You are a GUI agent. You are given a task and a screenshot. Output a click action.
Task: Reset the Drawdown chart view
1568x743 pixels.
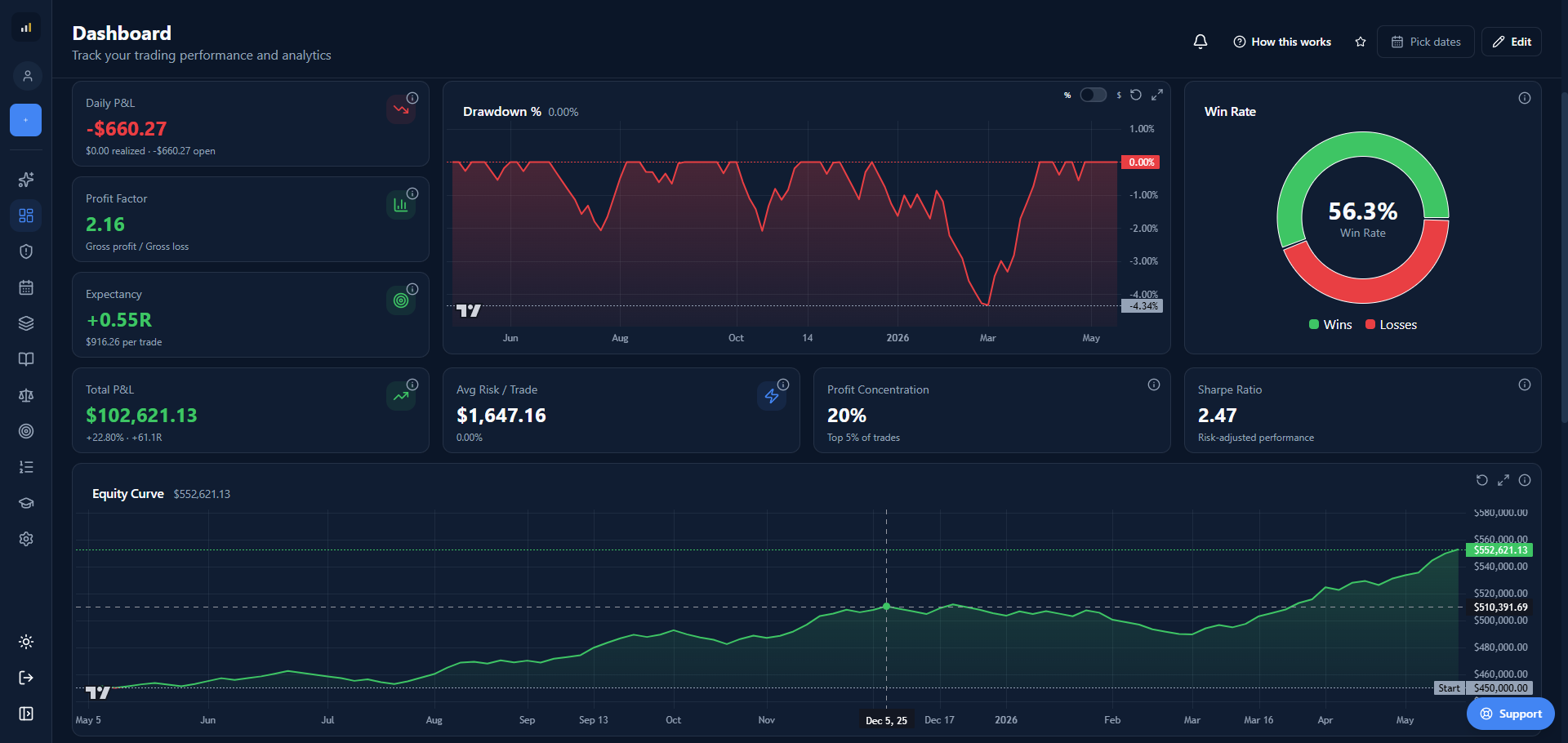pos(1136,95)
